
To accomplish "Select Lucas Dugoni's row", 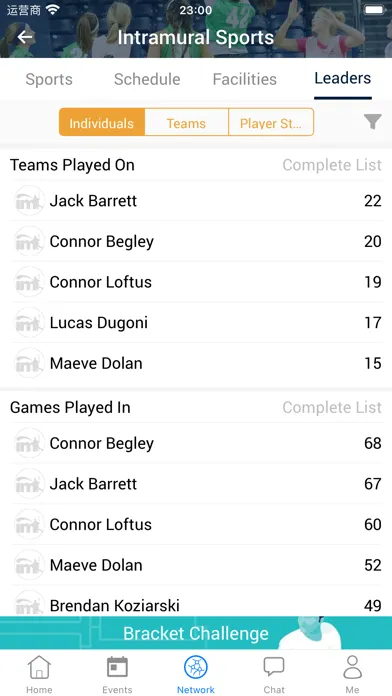I will click(196, 323).
